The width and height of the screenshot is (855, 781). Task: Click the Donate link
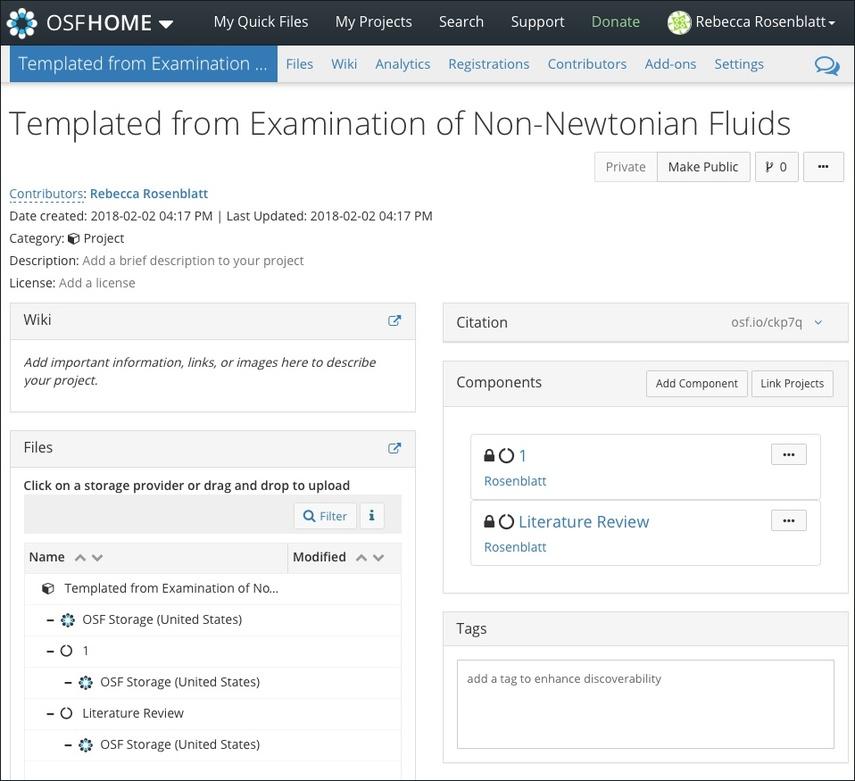point(616,22)
